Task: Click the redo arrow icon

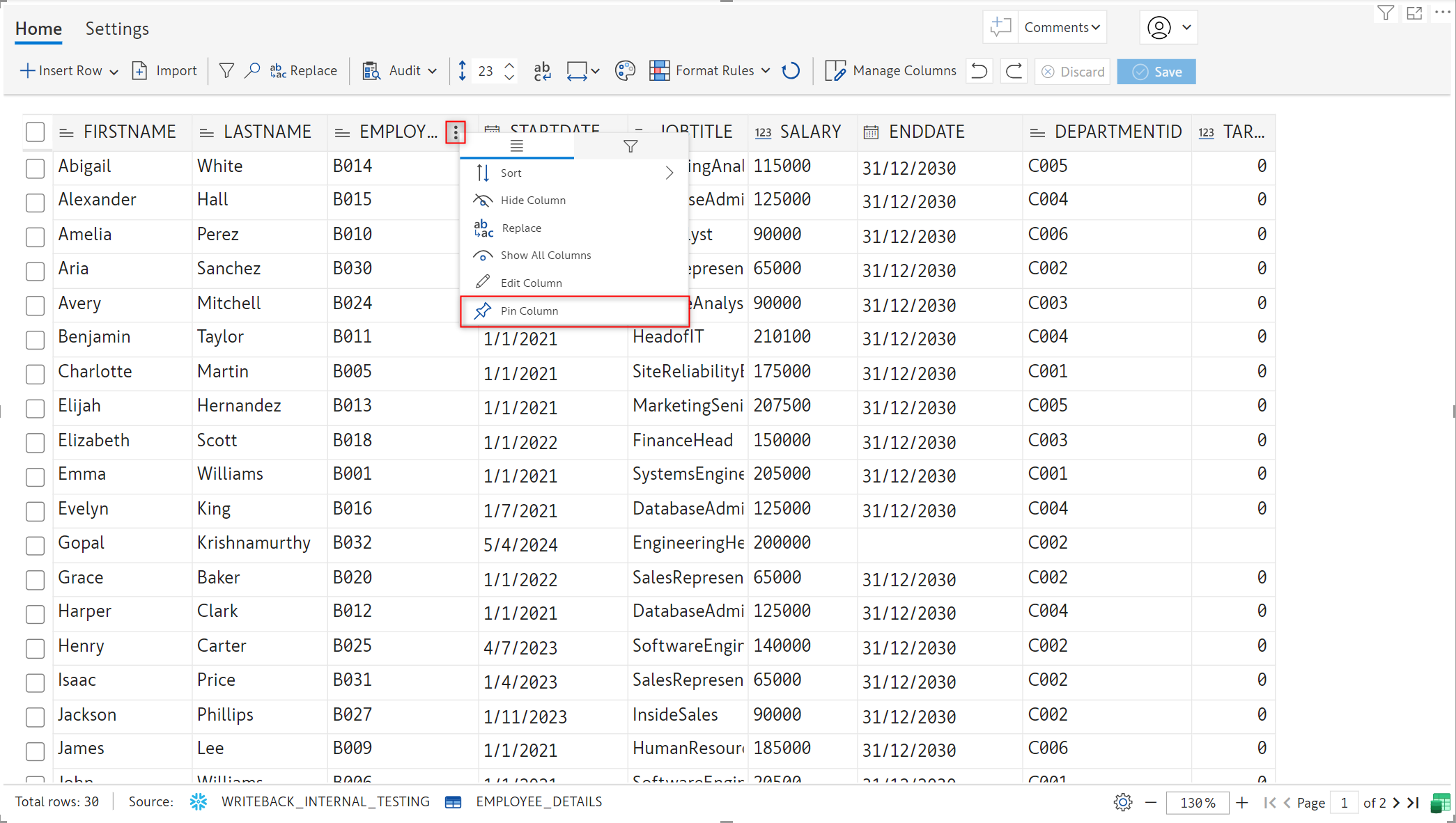Action: point(1014,71)
